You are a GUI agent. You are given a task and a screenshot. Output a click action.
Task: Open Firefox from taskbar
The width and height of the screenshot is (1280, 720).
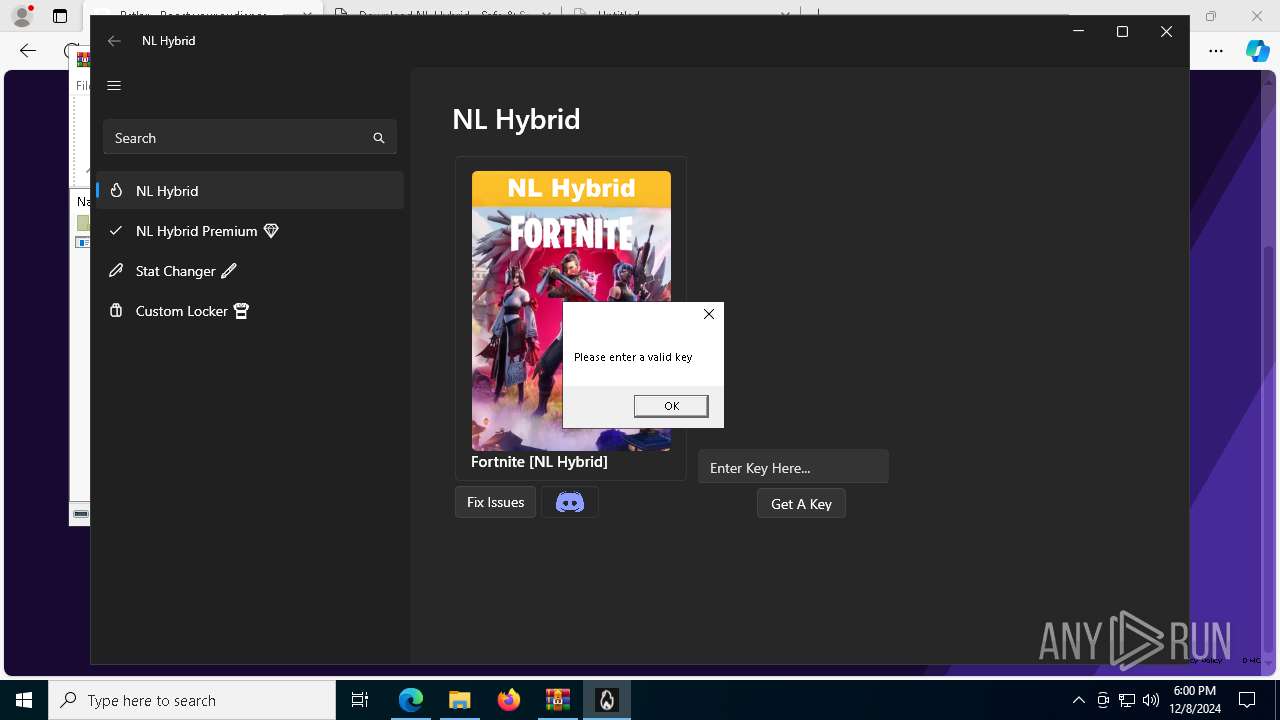pos(509,700)
